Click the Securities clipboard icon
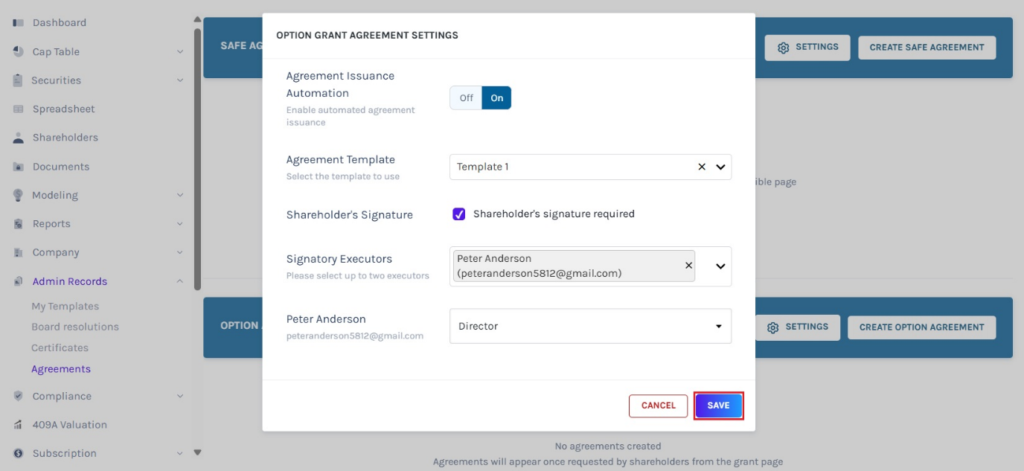Viewport: 1024px width, 471px height. coord(18,81)
